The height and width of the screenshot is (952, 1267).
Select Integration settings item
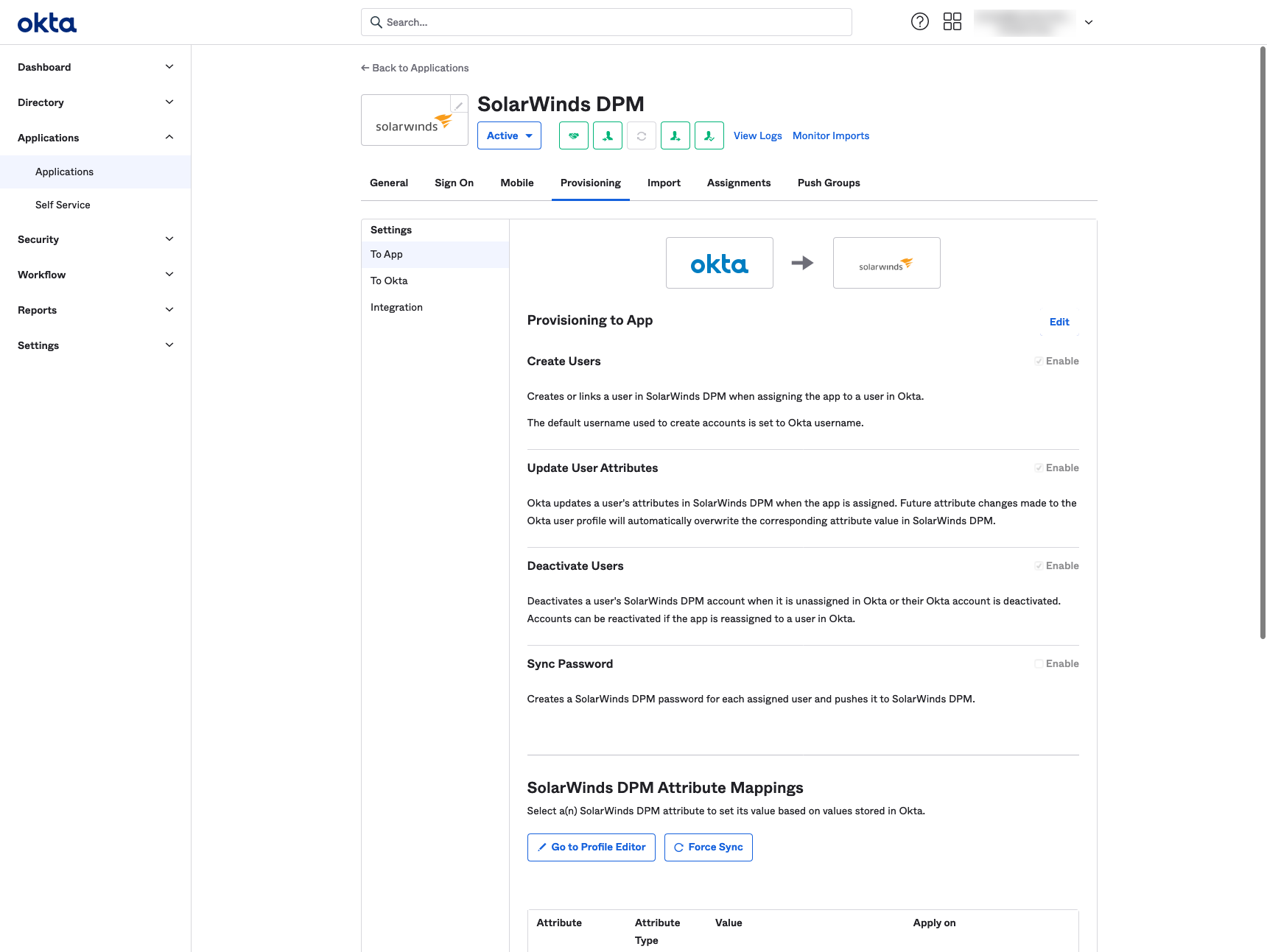pos(435,307)
